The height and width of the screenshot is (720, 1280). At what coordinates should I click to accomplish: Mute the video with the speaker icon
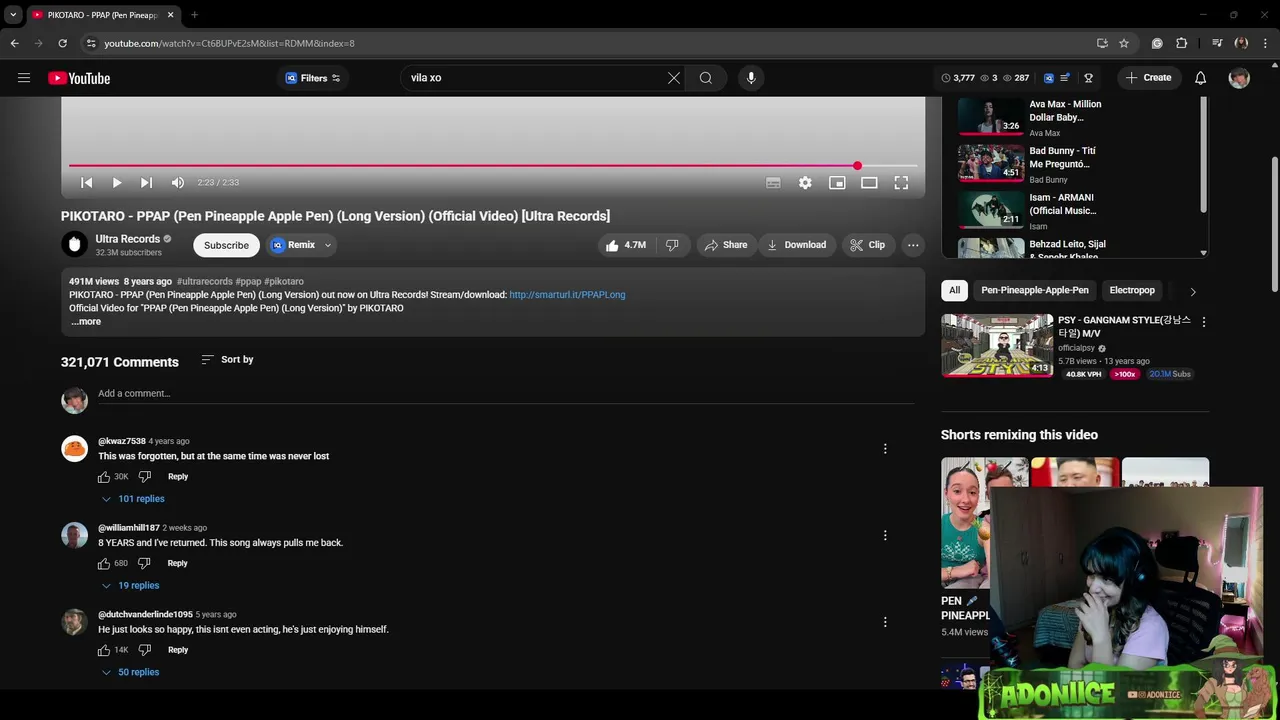pyautogui.click(x=178, y=183)
